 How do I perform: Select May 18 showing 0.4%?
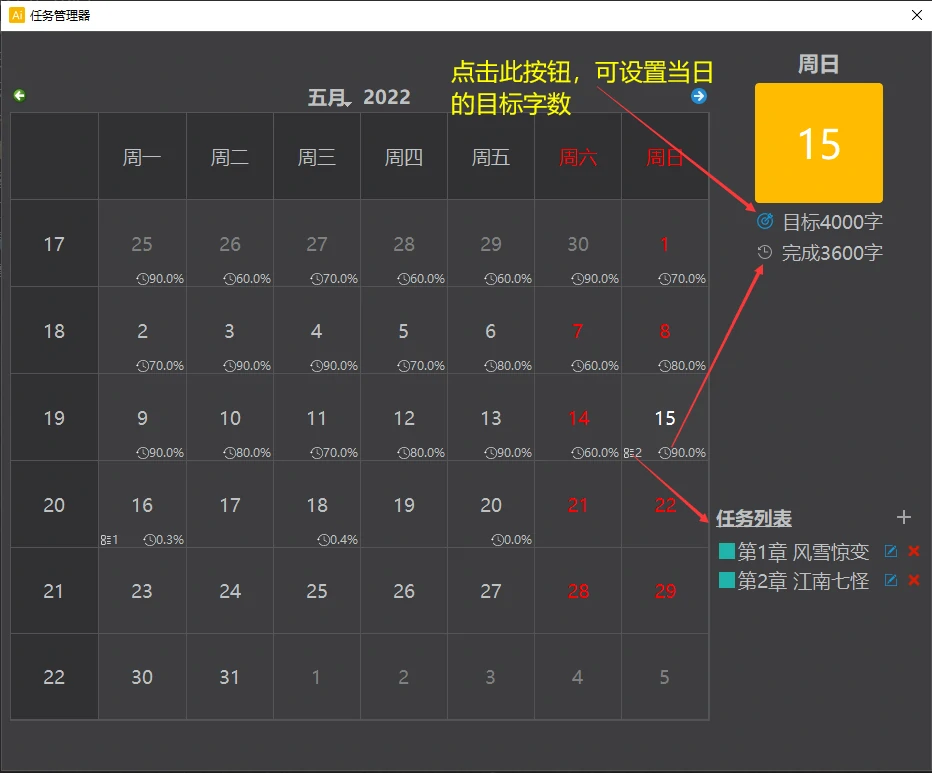pyautogui.click(x=317, y=504)
